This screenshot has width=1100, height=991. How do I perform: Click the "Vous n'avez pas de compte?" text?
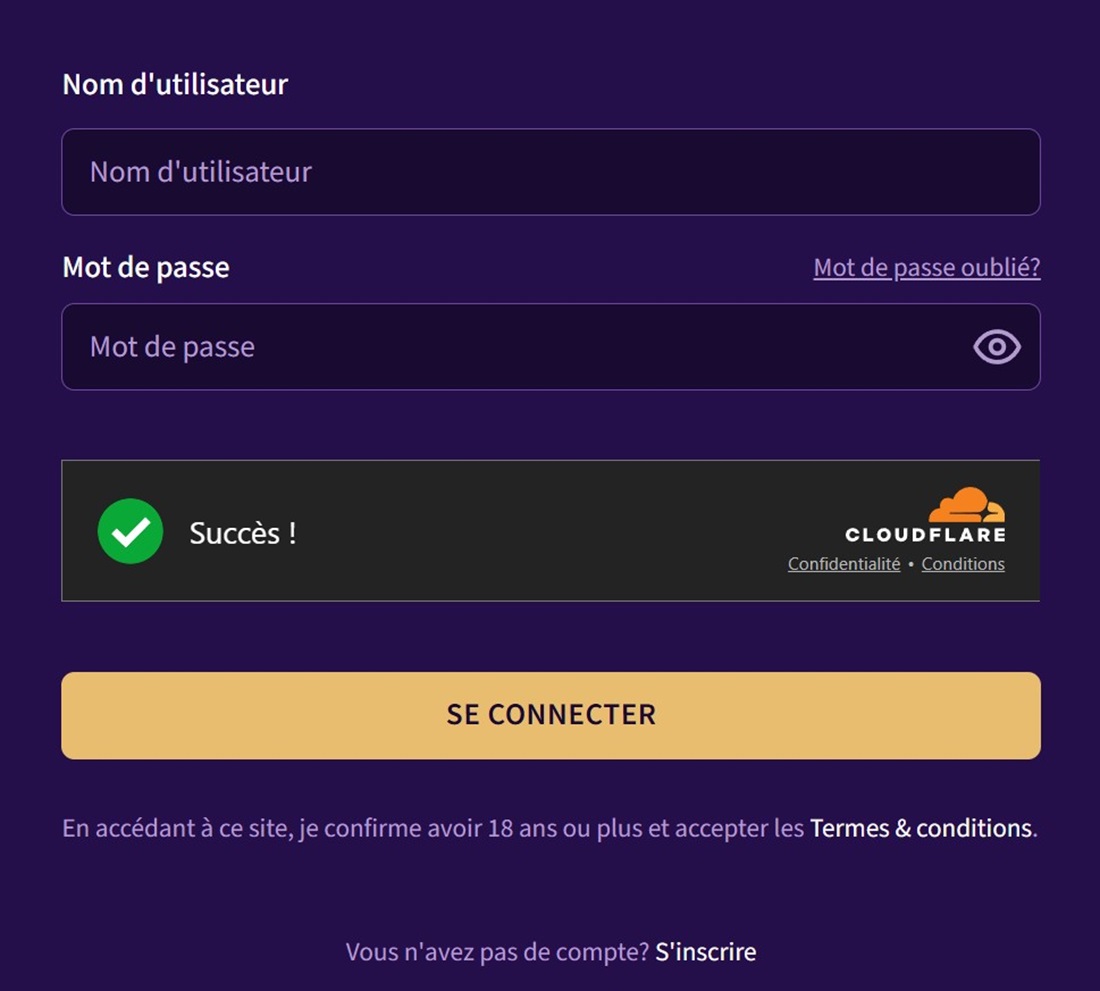point(497,952)
